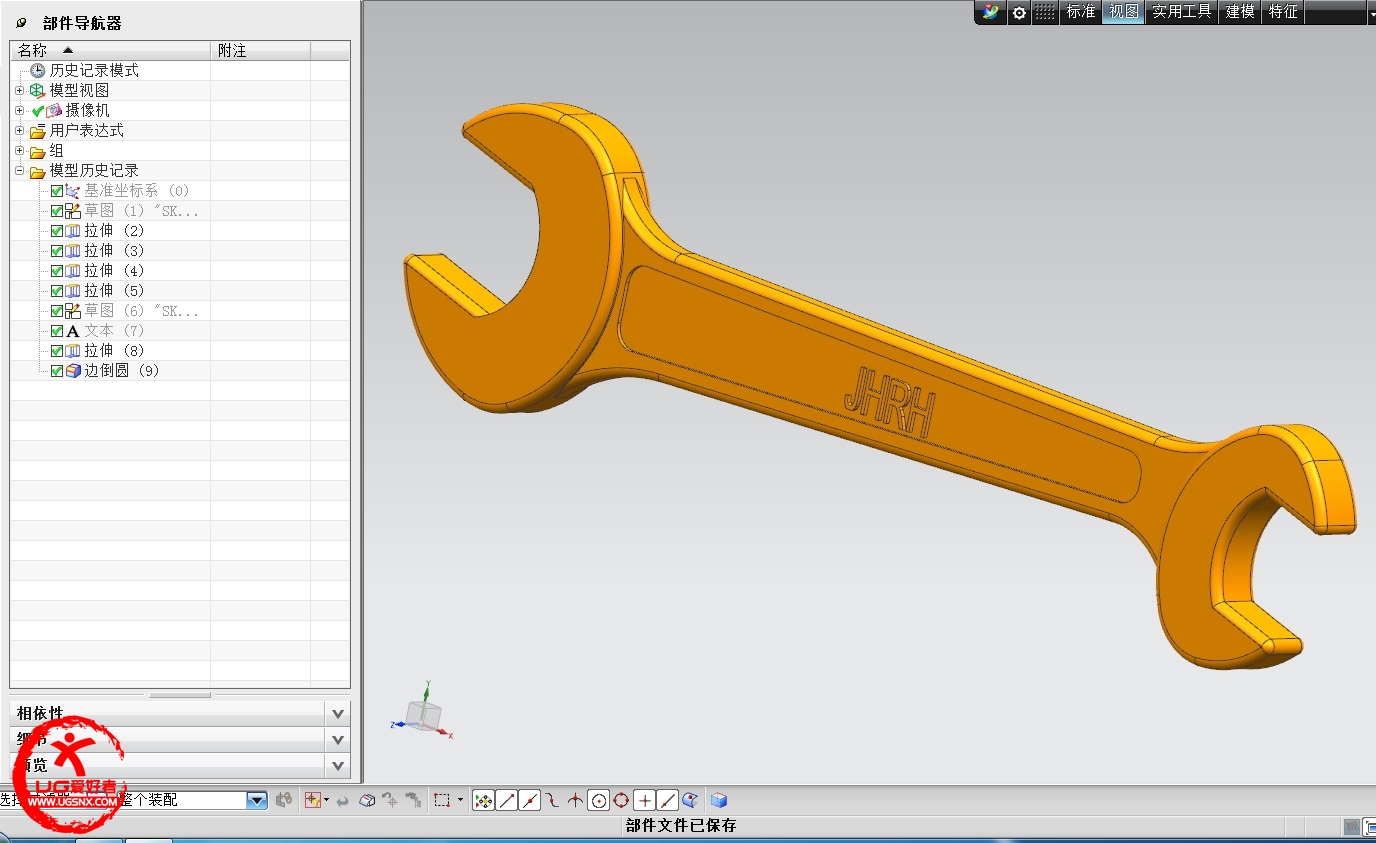Click the 部件导航器 panel title
1376x843 pixels.
[x=82, y=23]
